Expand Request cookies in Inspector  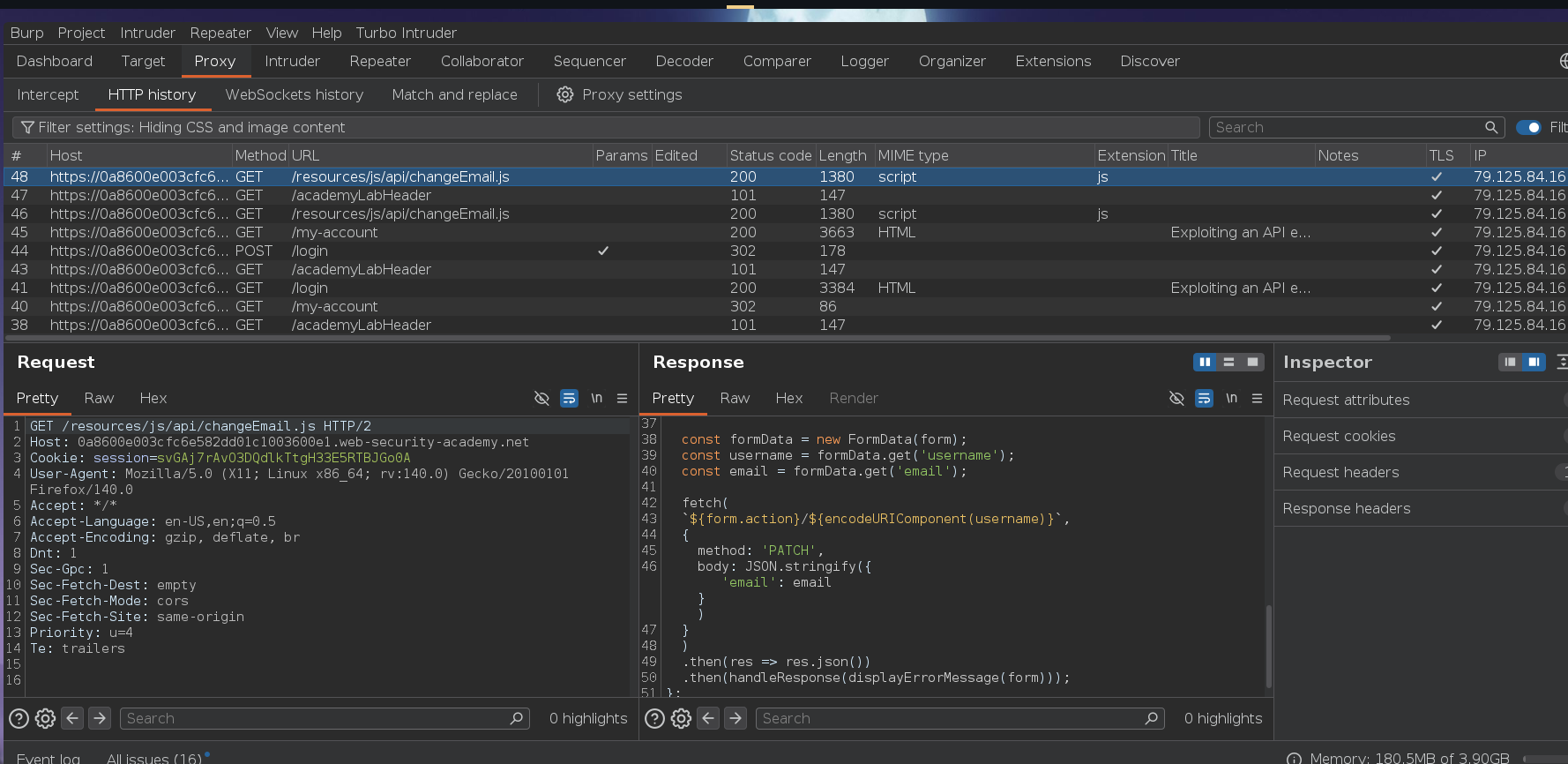tap(1421, 436)
